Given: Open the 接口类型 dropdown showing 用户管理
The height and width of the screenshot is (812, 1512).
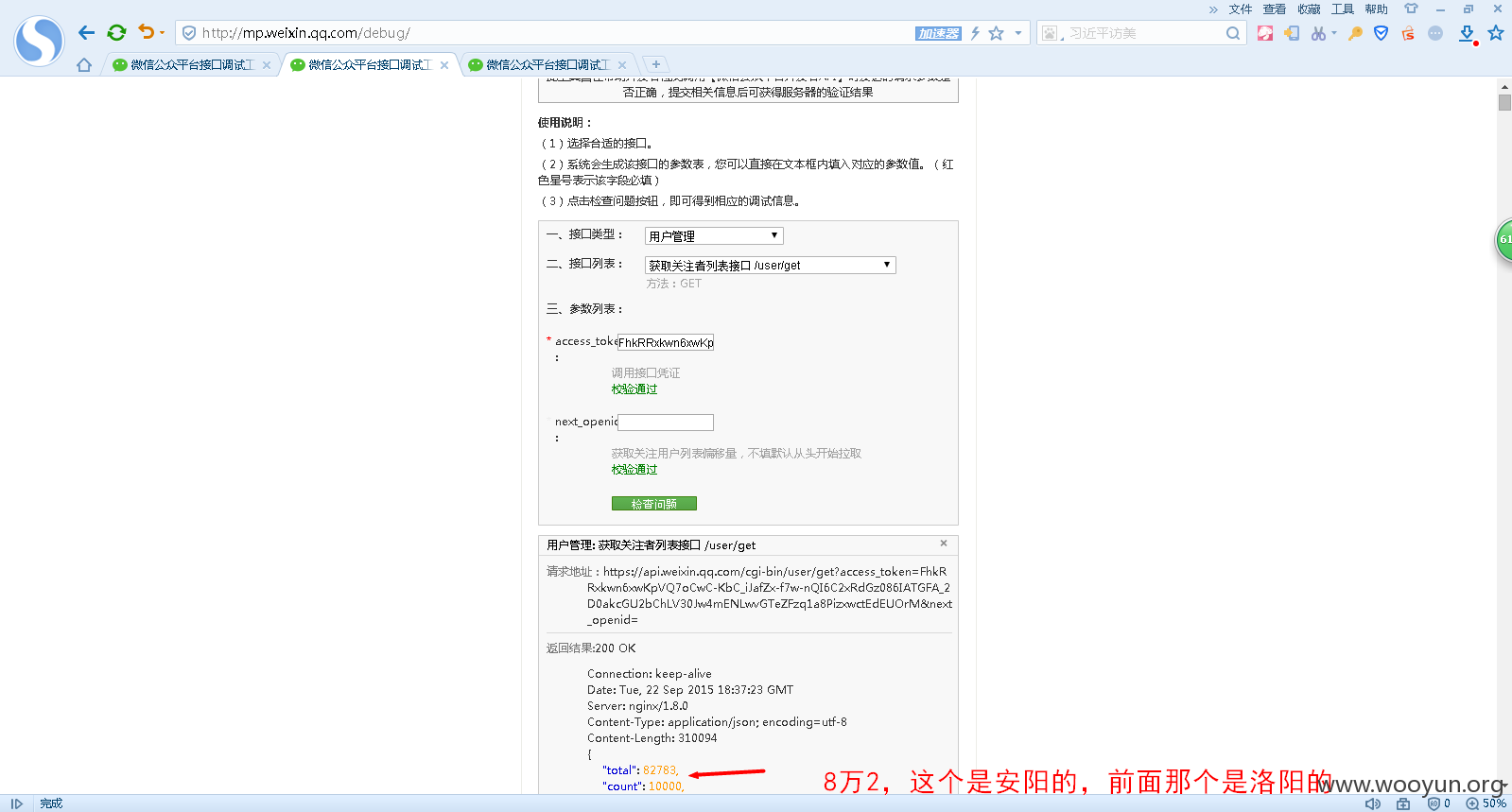Looking at the screenshot, I should (714, 235).
